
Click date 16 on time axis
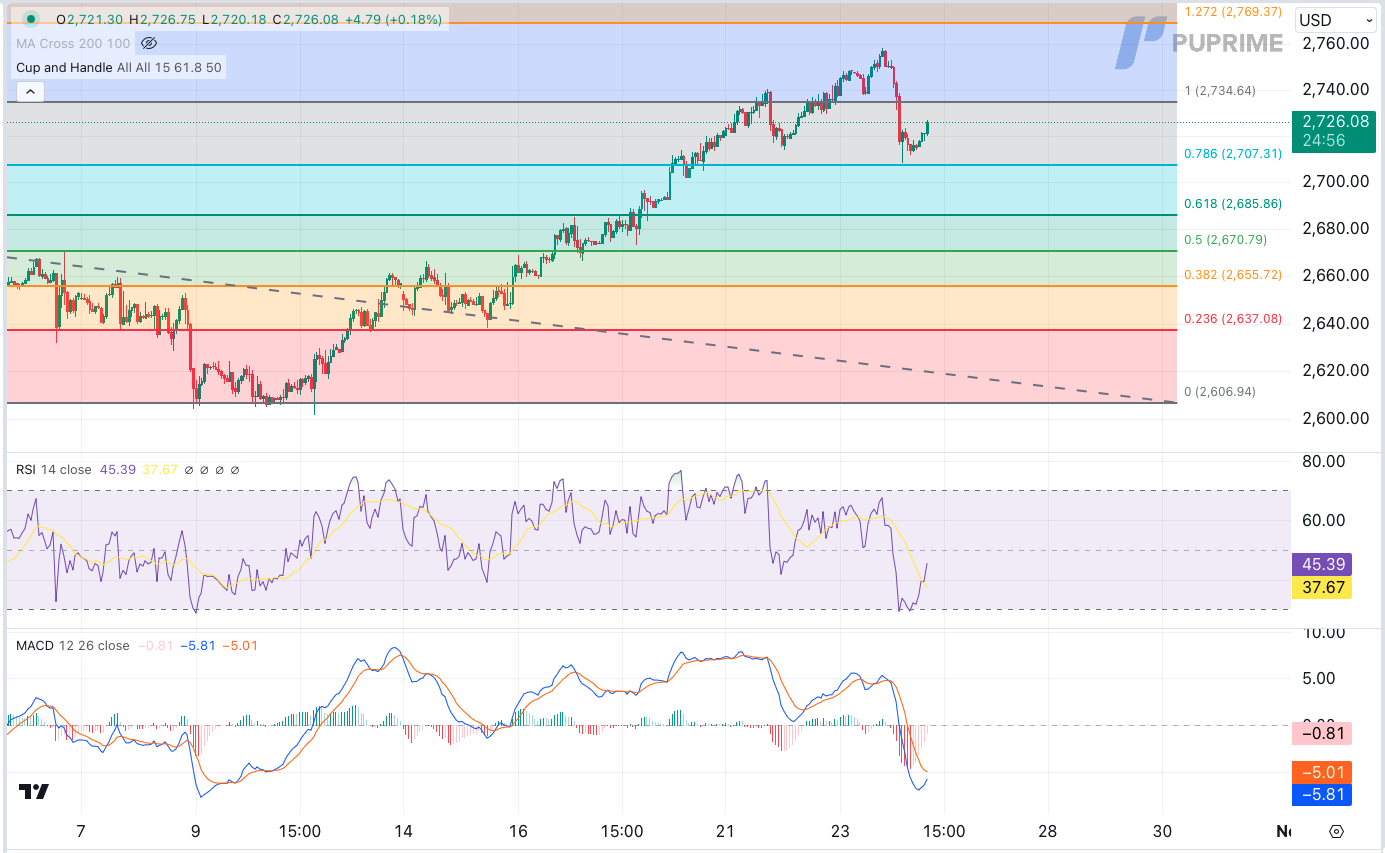coord(518,831)
